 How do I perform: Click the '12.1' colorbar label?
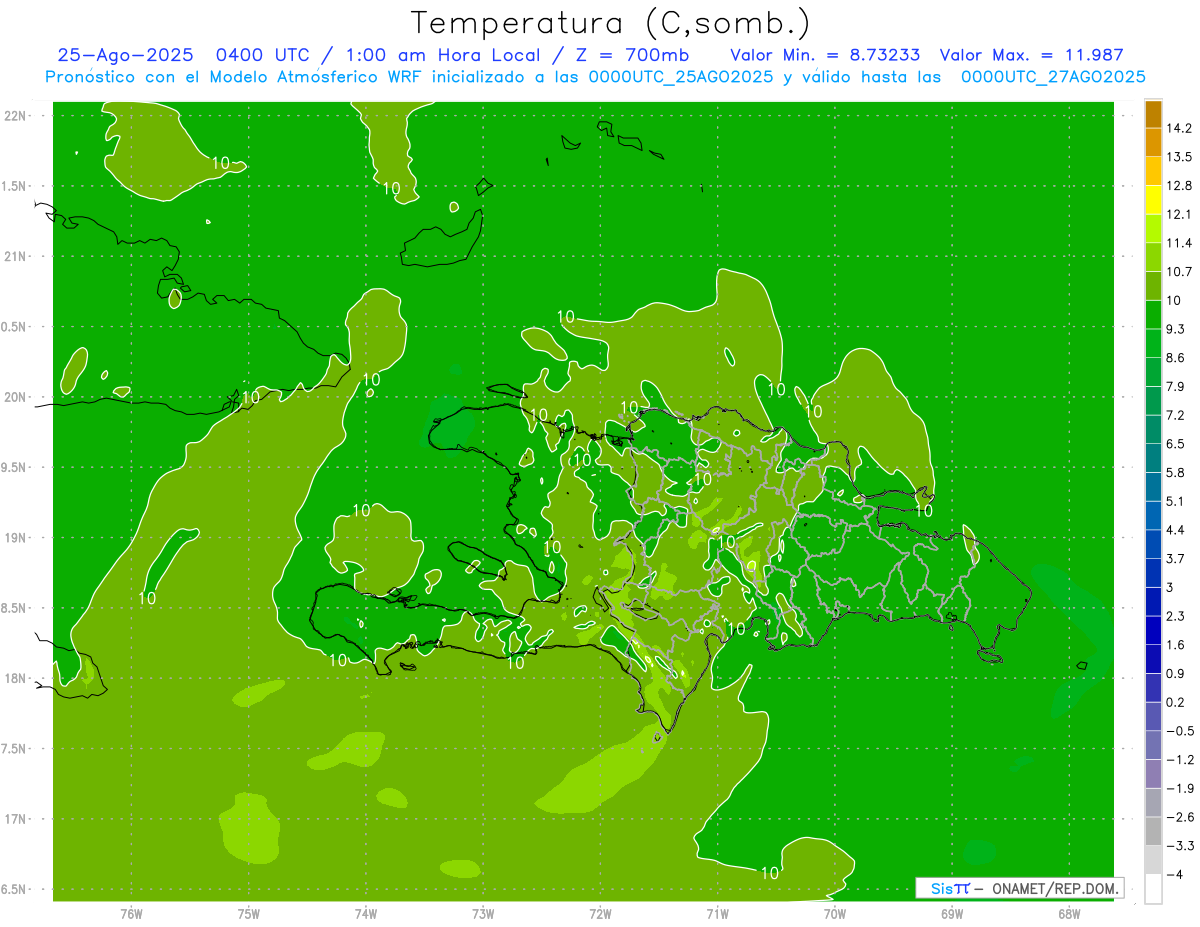point(1180,214)
